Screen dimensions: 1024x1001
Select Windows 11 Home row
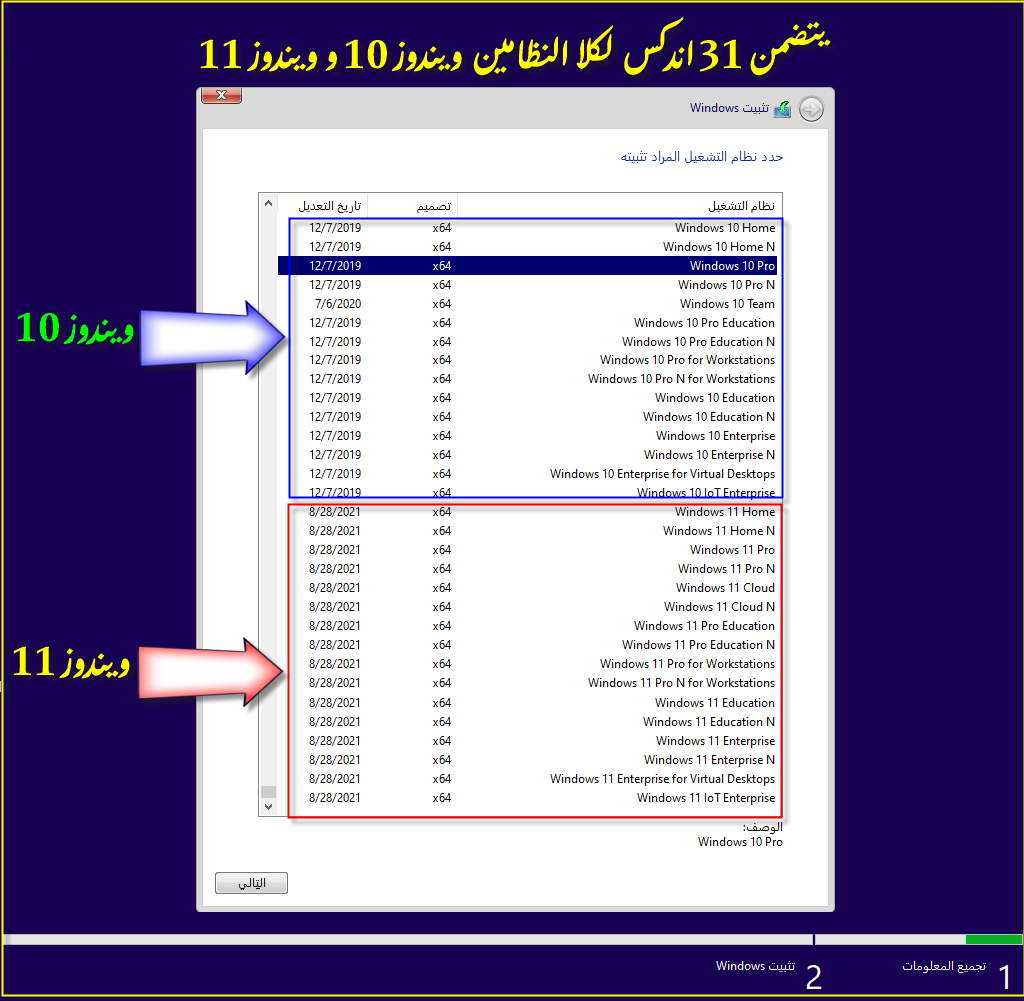528,512
